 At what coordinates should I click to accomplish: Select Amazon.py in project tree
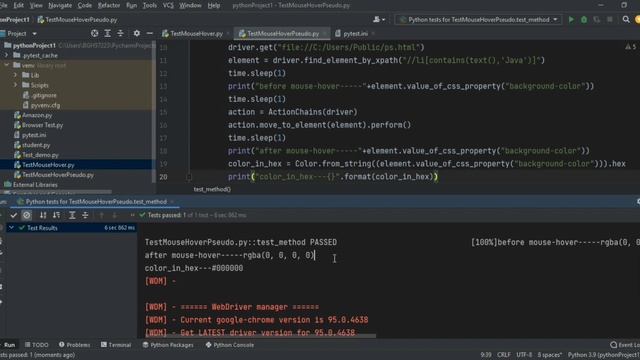37,115
